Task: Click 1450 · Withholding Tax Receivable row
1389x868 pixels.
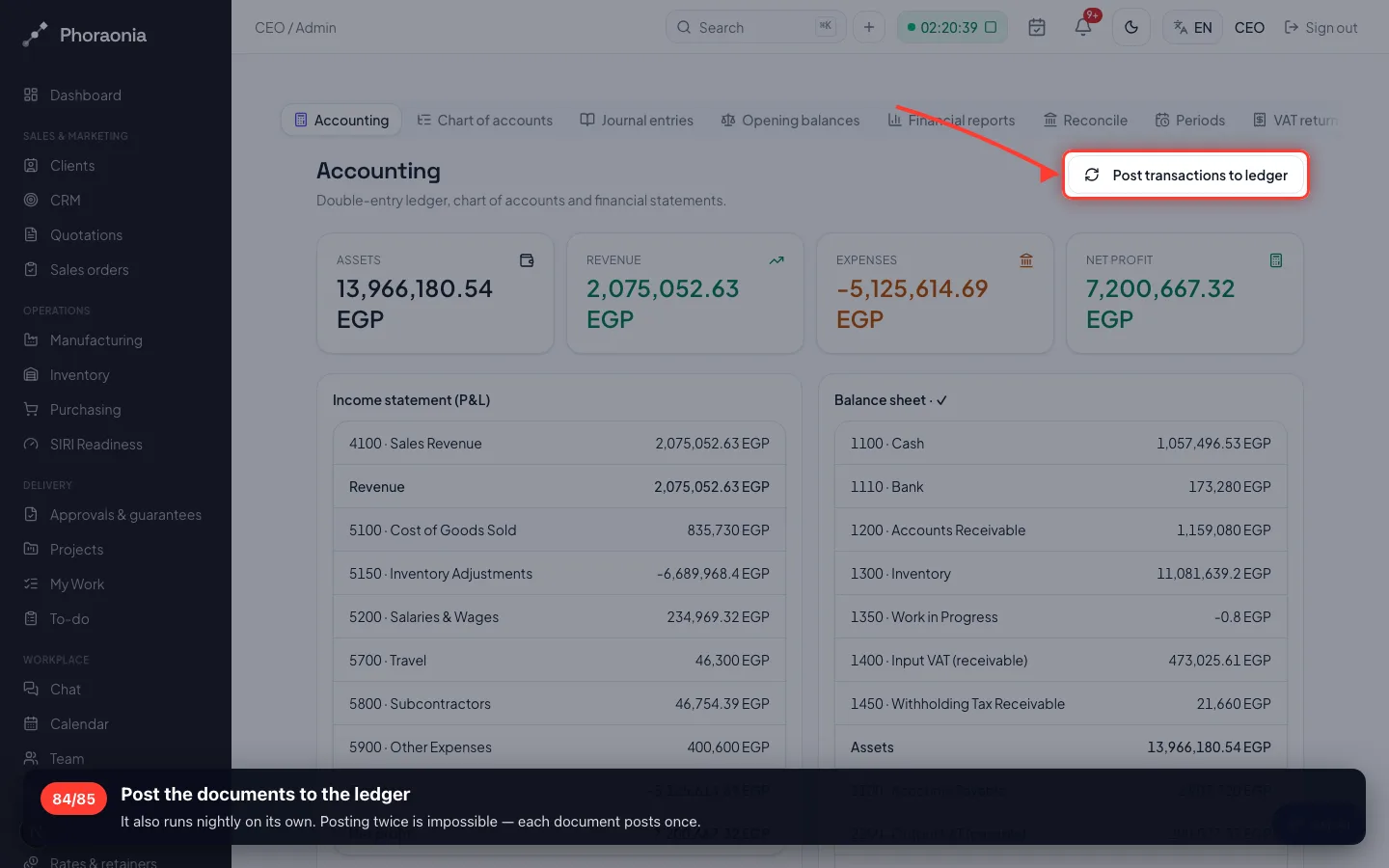Action: coord(1061,704)
